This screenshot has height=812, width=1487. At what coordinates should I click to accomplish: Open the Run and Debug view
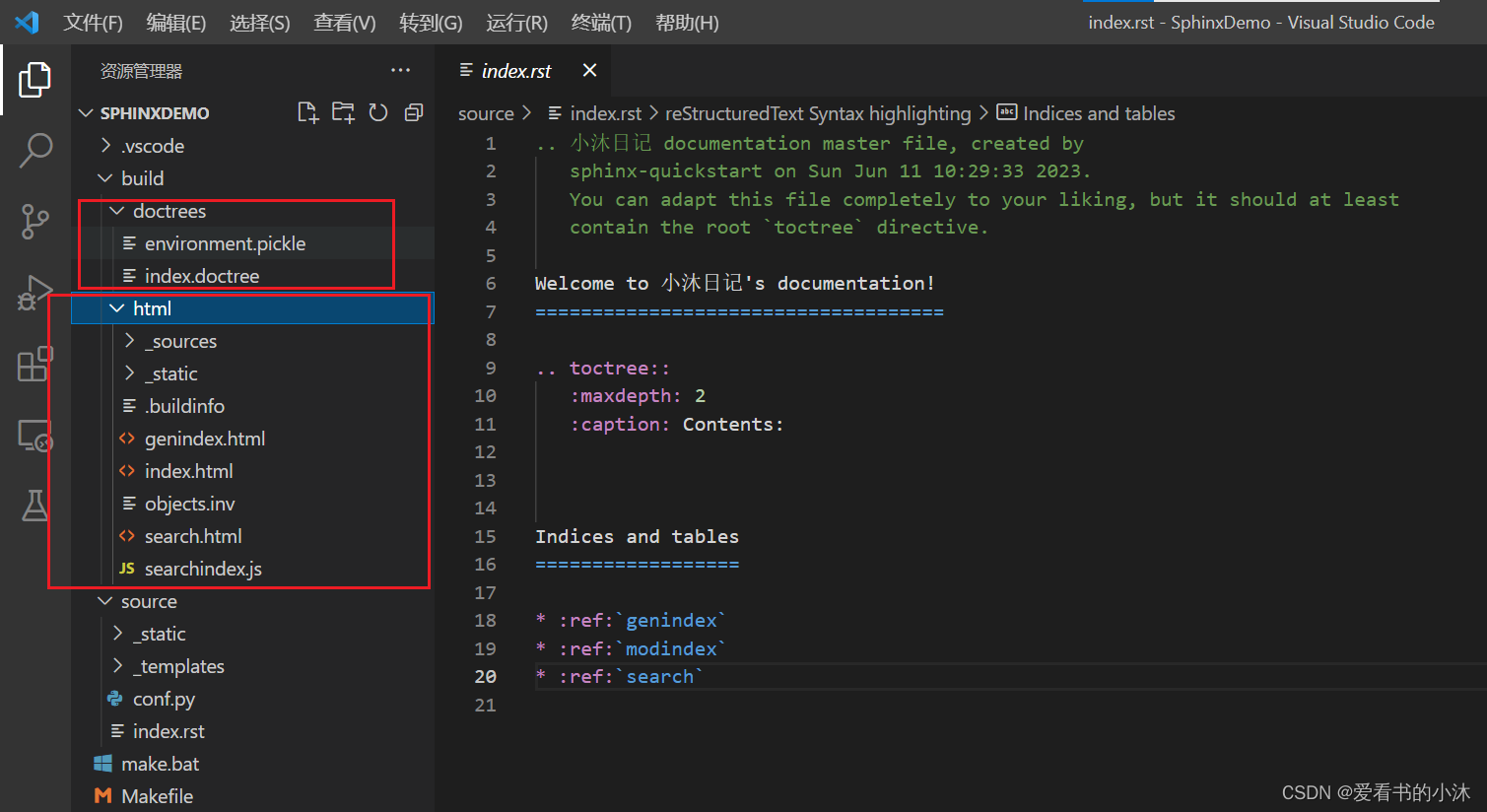click(x=34, y=293)
